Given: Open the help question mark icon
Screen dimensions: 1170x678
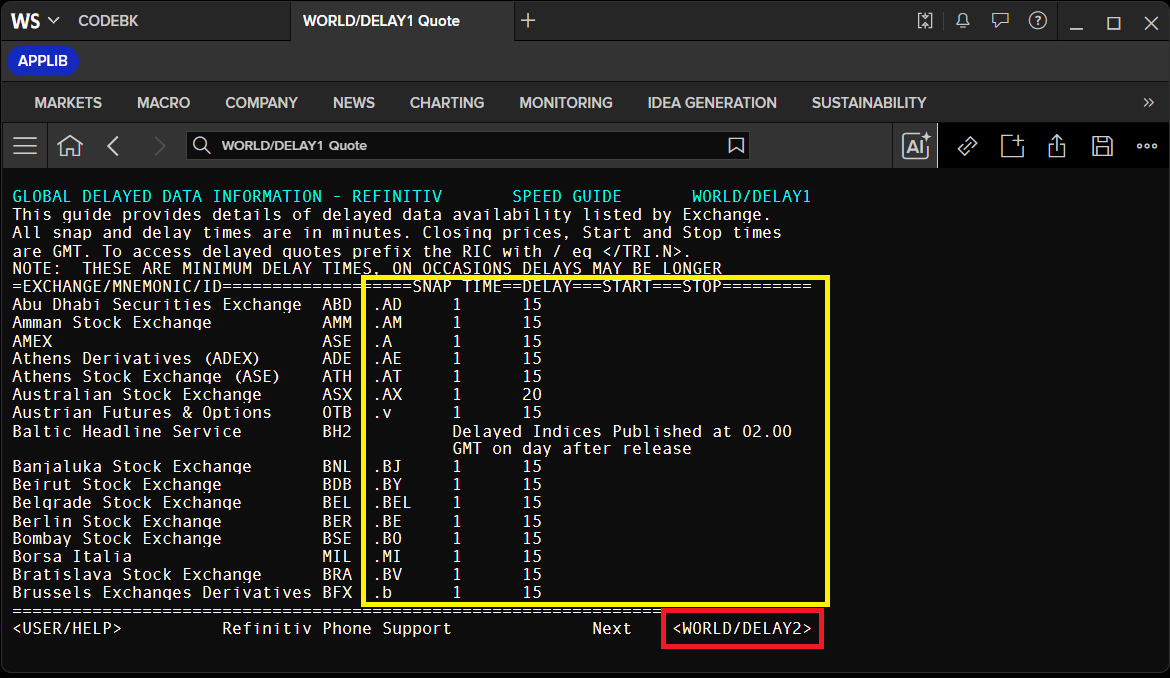Looking at the screenshot, I should click(1037, 21).
